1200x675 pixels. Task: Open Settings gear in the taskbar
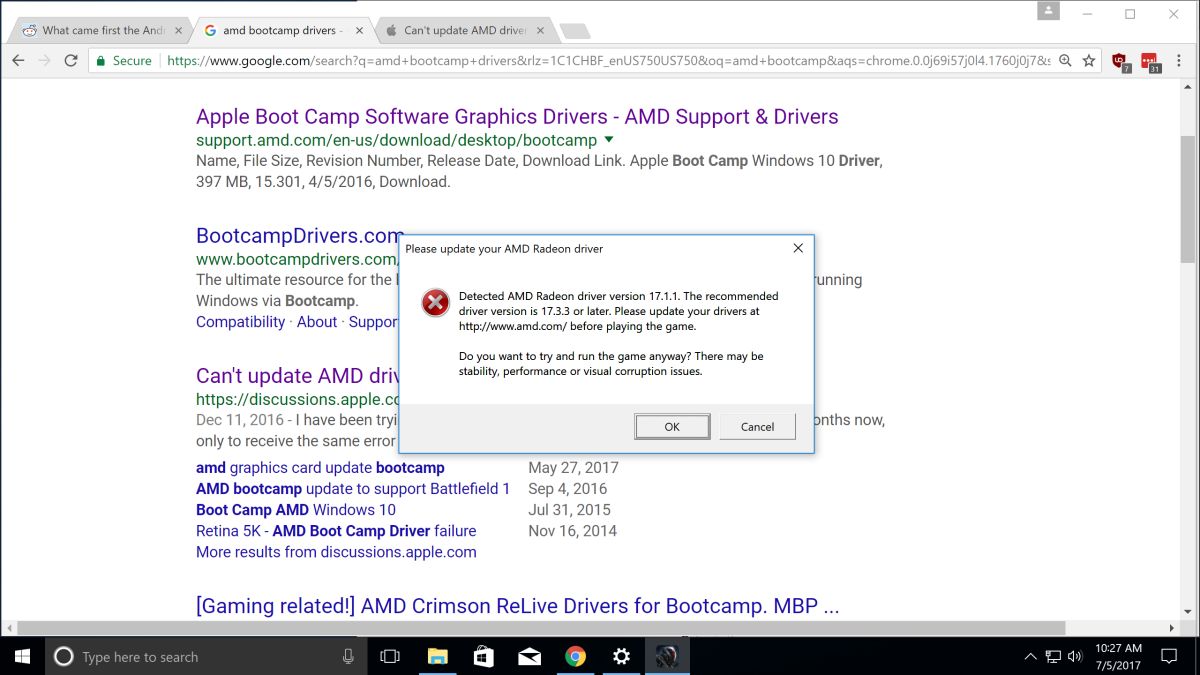621,657
